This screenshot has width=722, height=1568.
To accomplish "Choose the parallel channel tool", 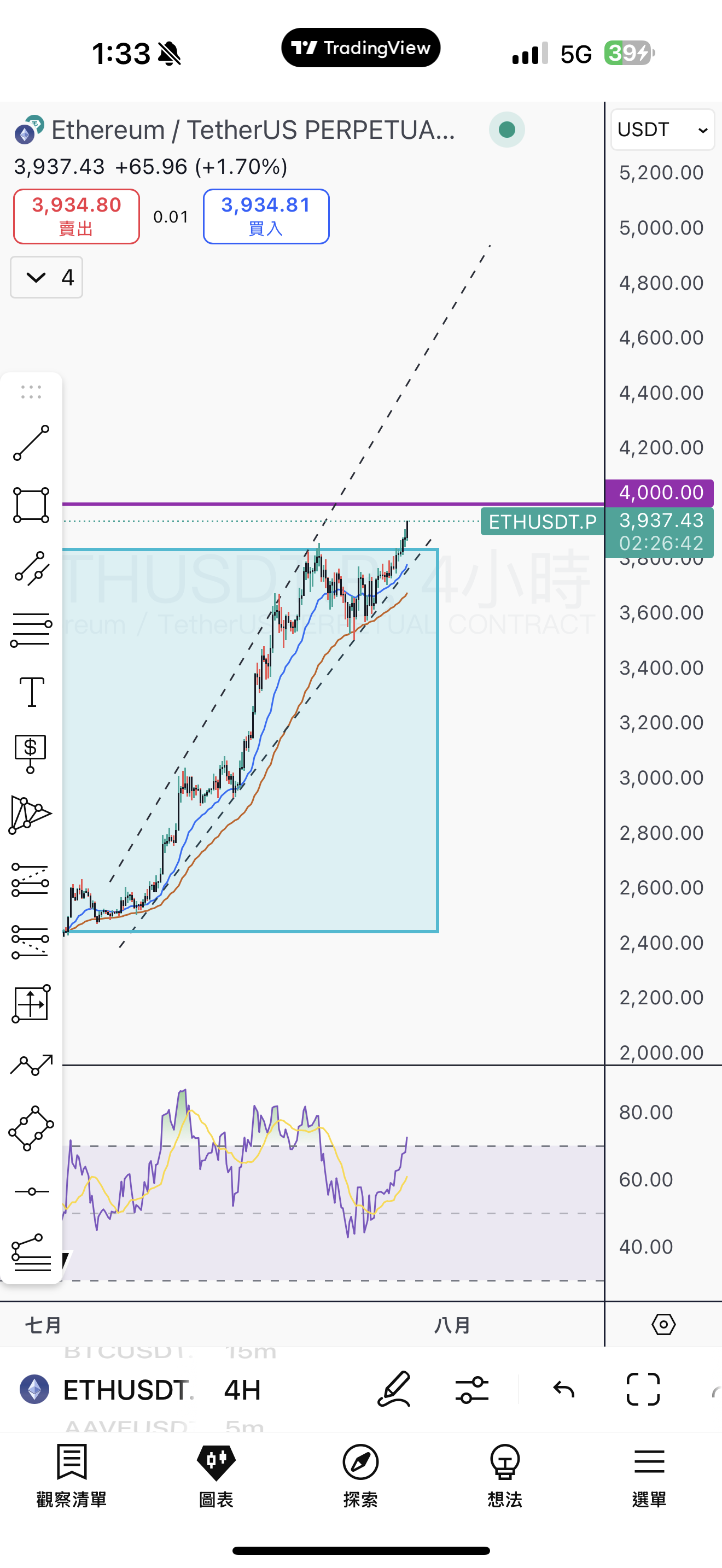I will (31, 568).
